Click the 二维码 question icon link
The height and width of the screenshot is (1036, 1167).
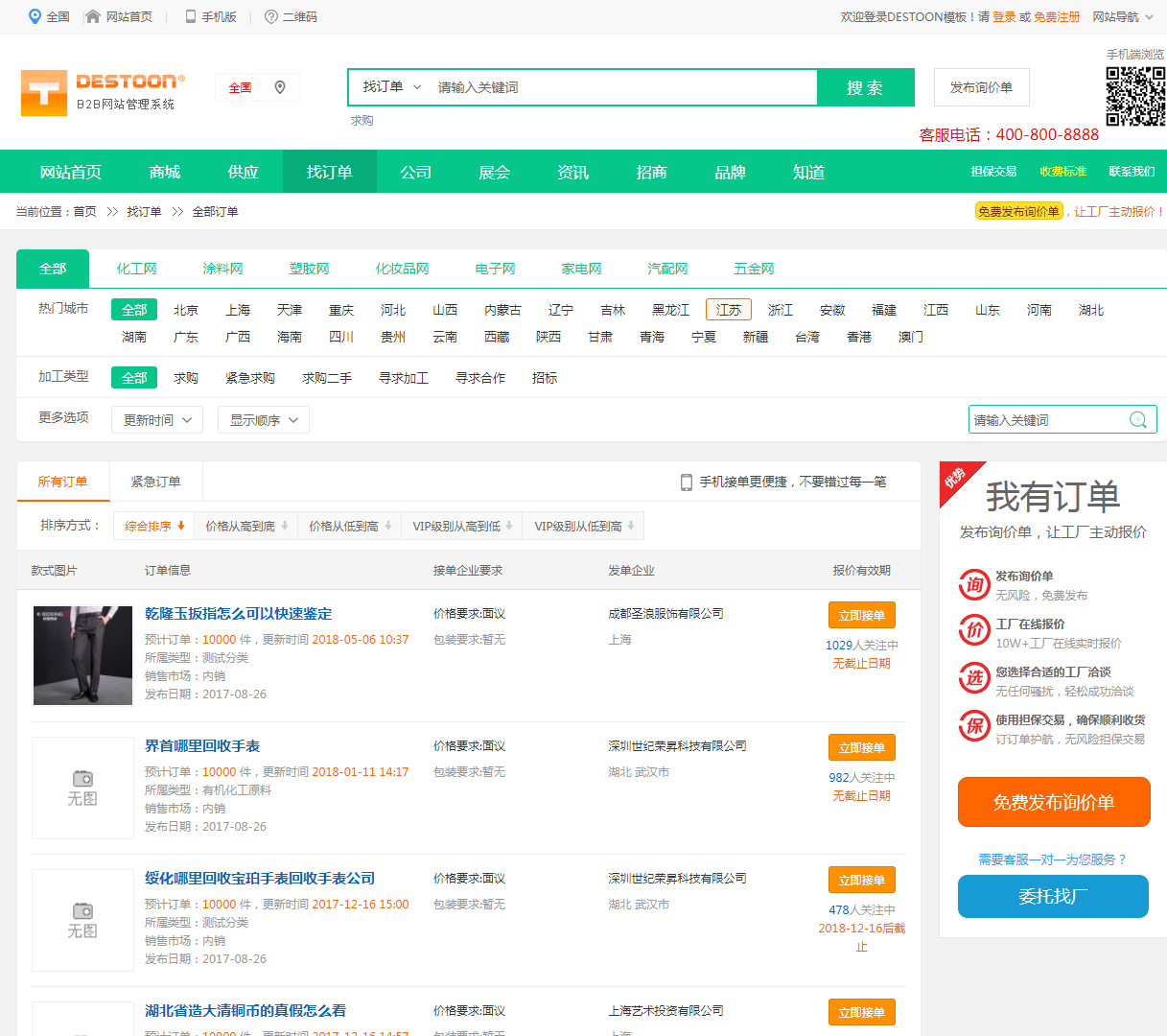pos(271,16)
